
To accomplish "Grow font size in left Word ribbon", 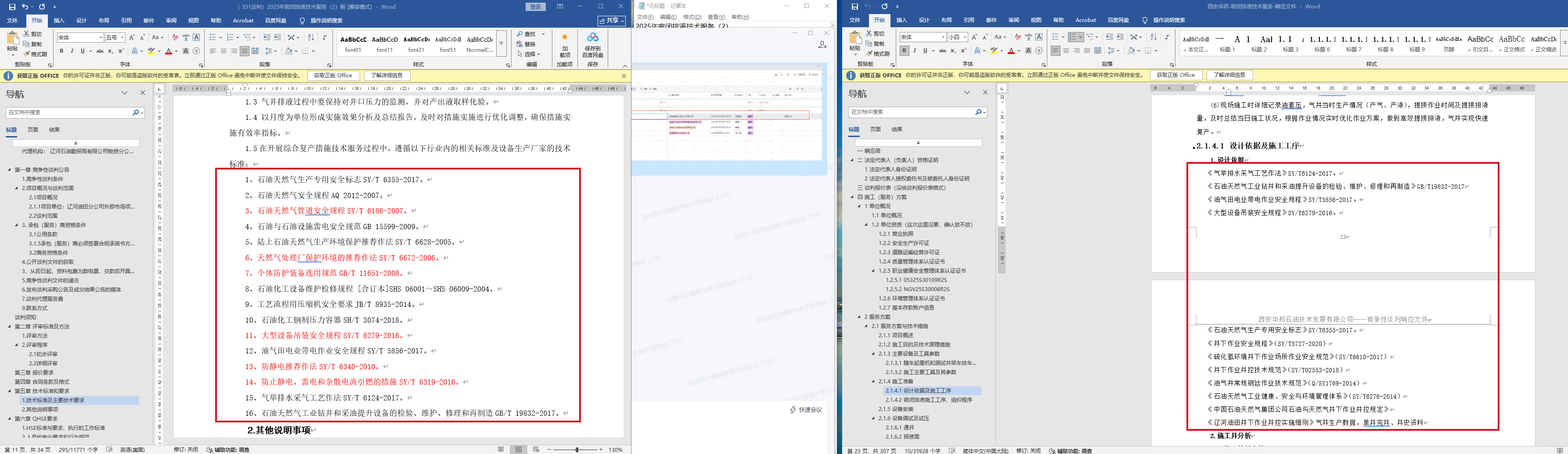I will point(131,38).
